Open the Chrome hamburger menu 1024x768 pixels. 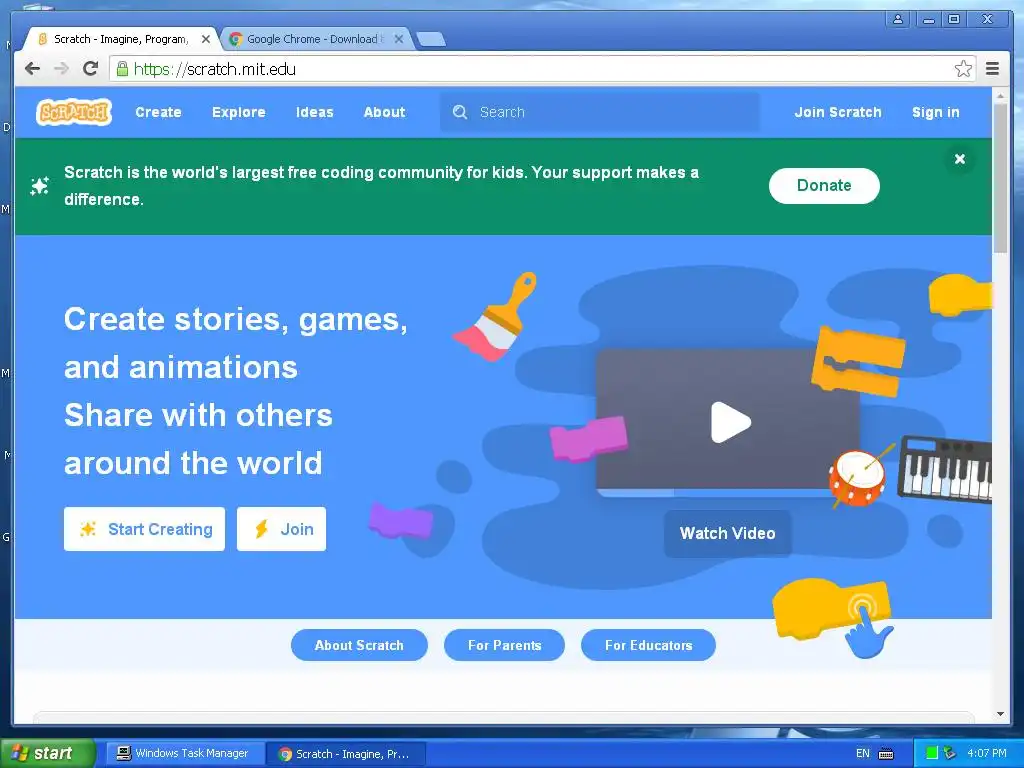(992, 69)
